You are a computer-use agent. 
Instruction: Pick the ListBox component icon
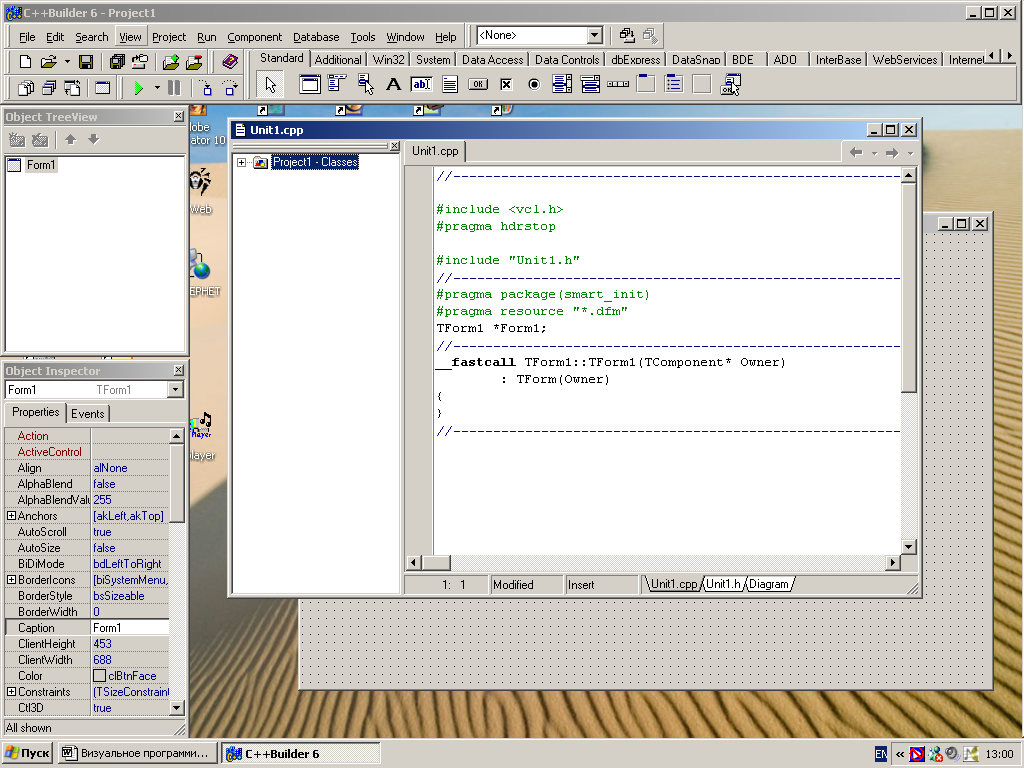(562, 84)
